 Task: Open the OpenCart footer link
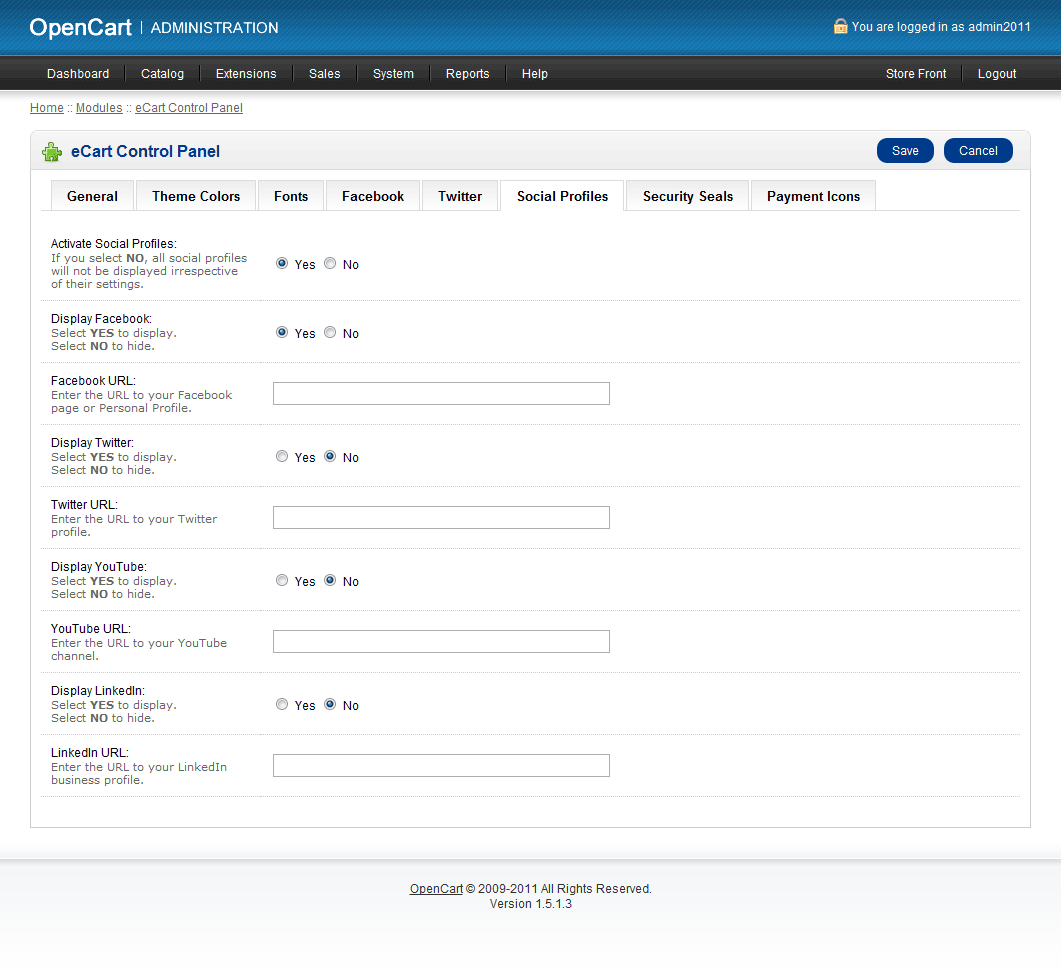[x=436, y=889]
